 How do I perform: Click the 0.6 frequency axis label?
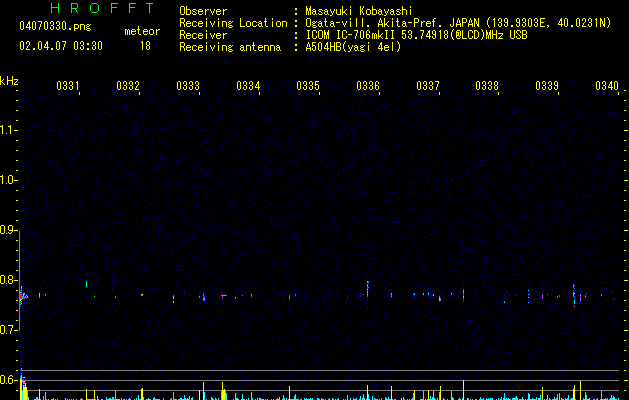(8, 380)
